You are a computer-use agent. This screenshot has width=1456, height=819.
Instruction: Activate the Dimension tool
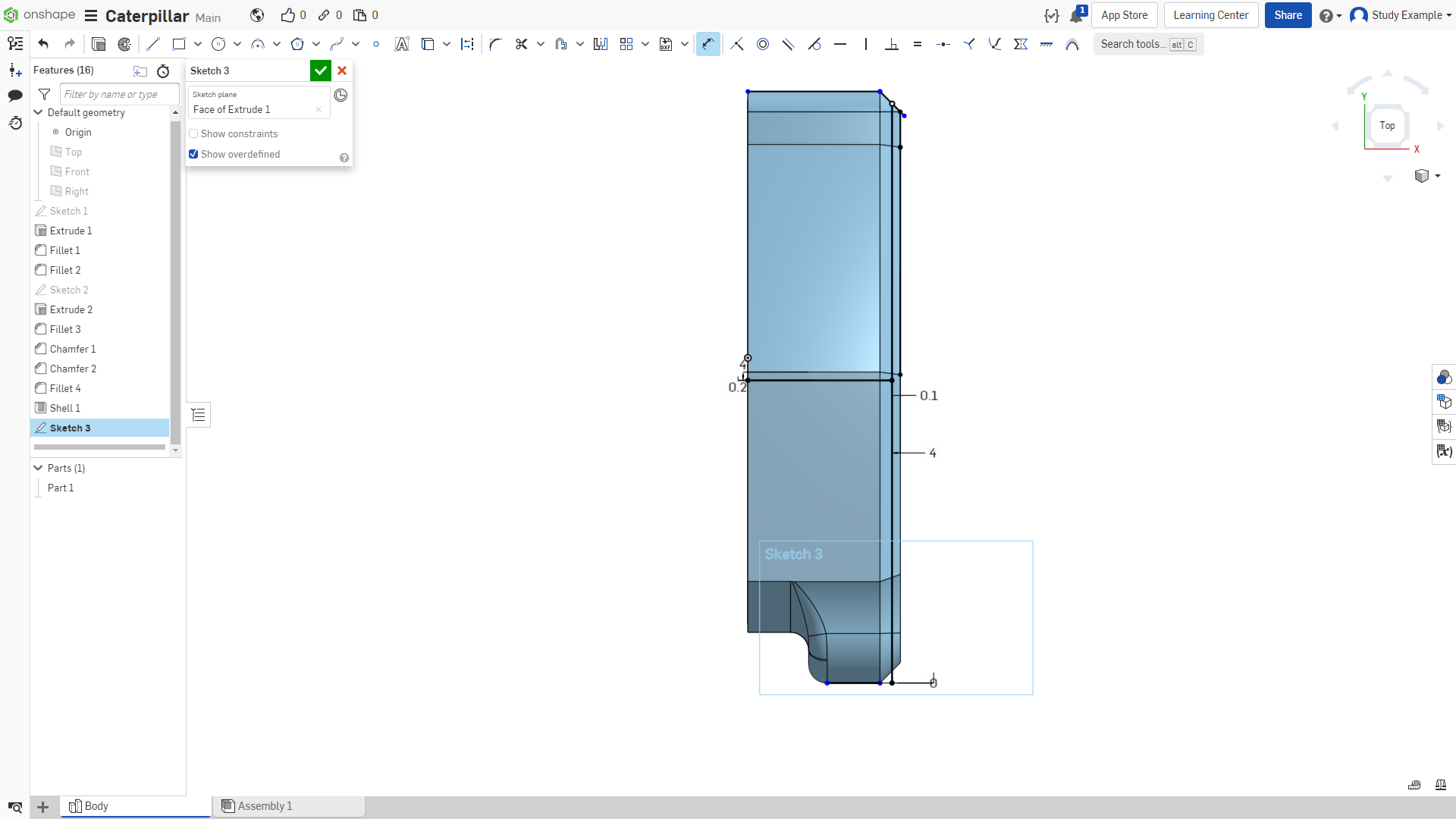(708, 44)
